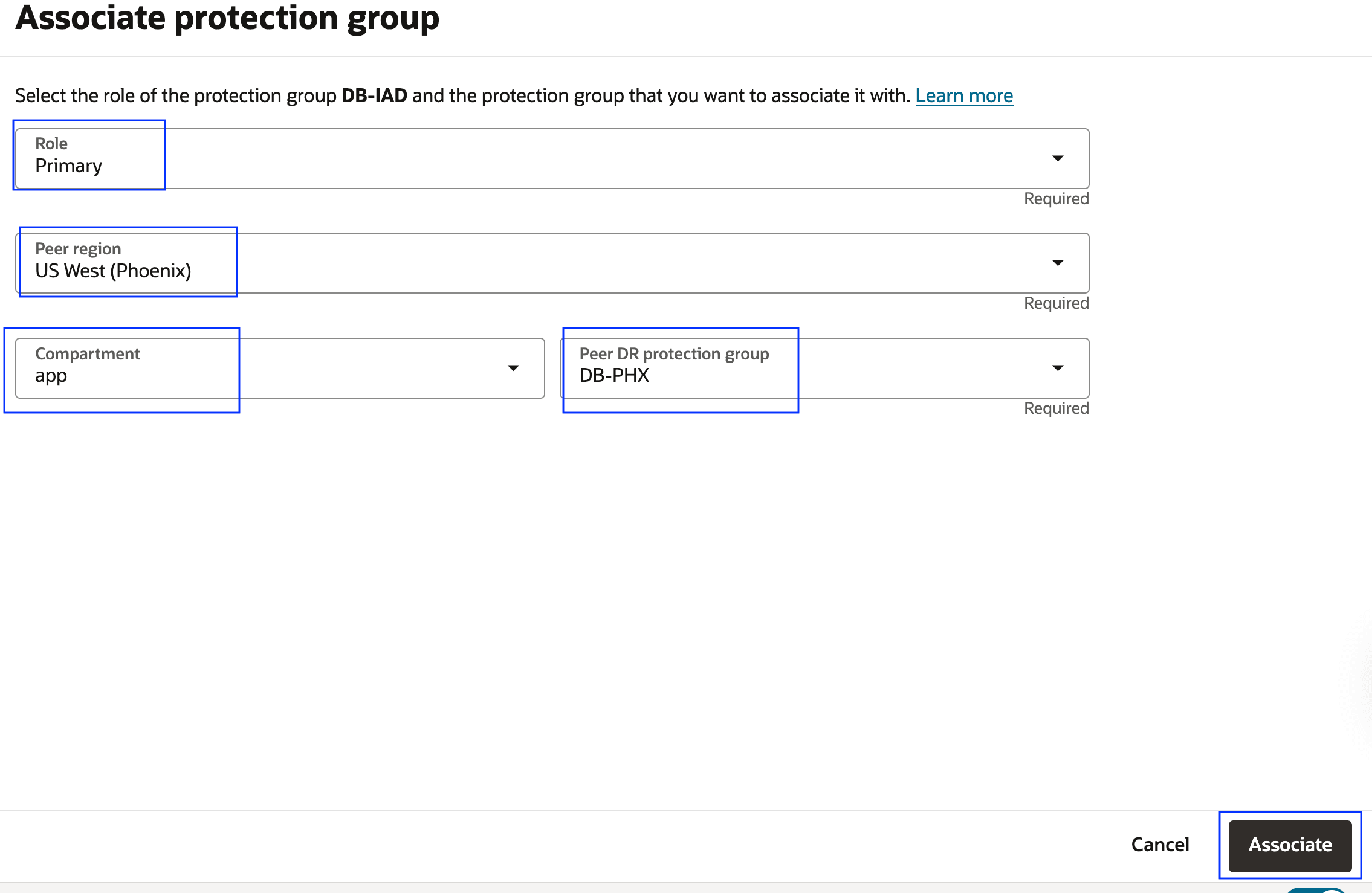
Task: Click Required hint below Peer region field
Action: [1056, 303]
